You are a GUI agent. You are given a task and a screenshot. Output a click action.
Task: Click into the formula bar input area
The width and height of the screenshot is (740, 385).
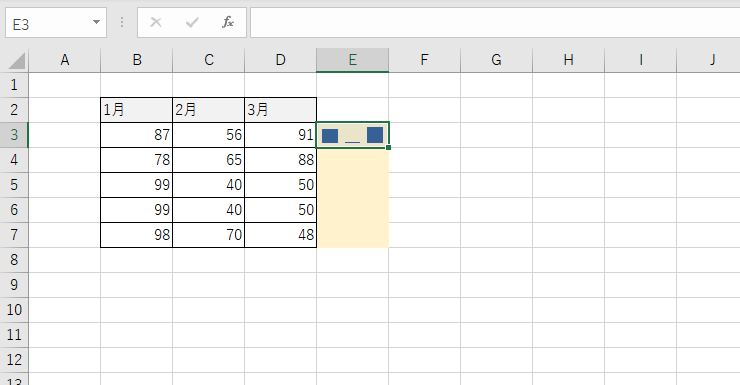(x=495, y=22)
